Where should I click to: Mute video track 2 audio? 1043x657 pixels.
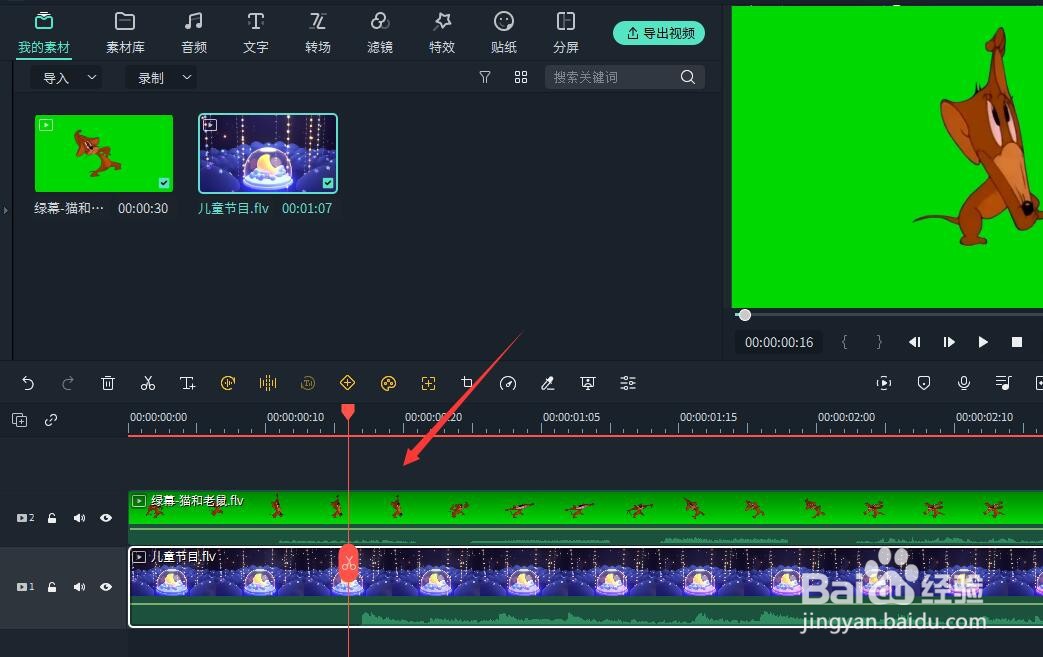point(79,518)
